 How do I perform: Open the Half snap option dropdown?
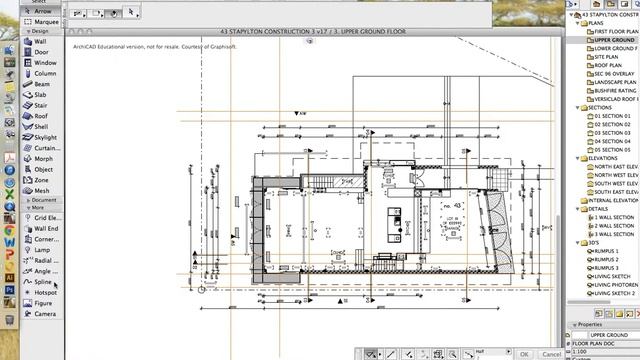click(509, 351)
